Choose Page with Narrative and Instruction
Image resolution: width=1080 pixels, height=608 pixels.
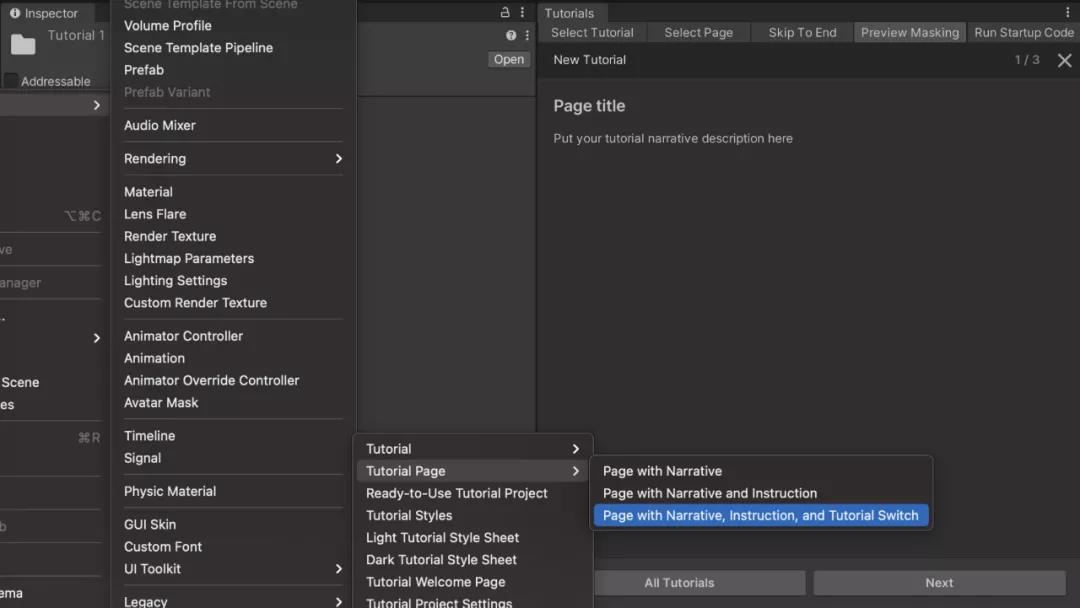click(x=709, y=493)
